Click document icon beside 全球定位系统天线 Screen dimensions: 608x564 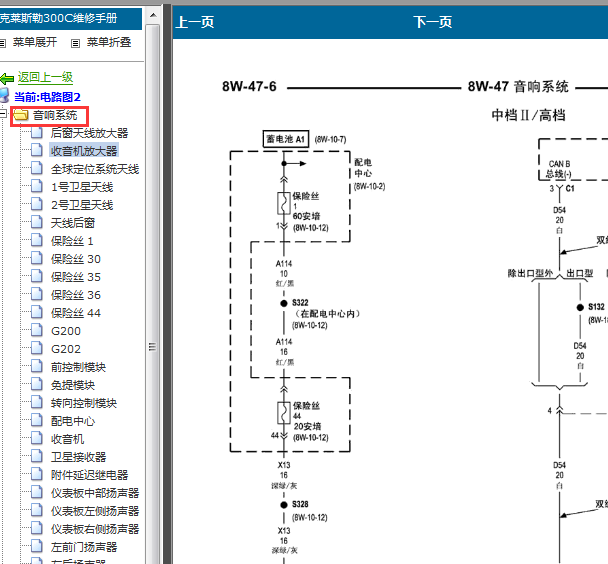pyautogui.click(x=37, y=168)
